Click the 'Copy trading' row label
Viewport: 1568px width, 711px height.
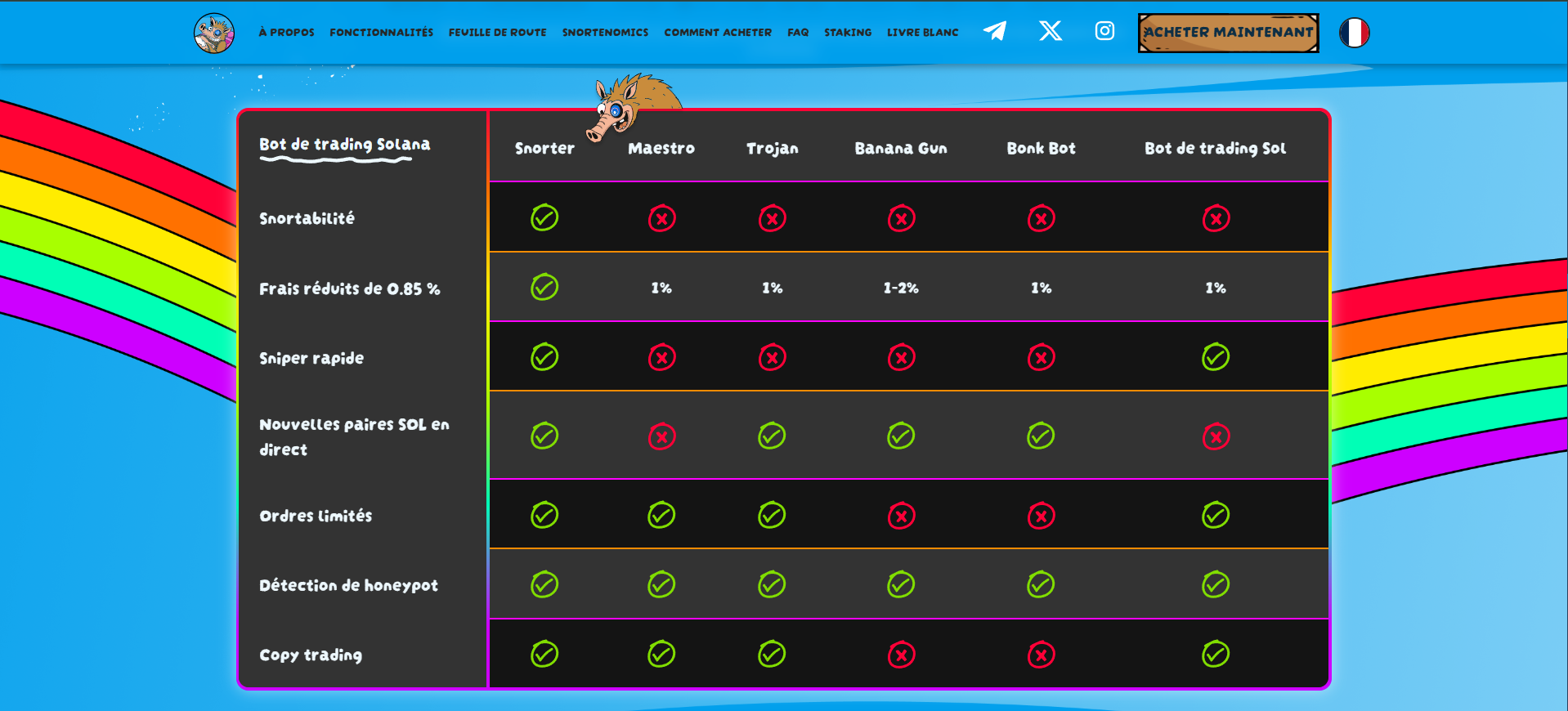pyautogui.click(x=311, y=655)
